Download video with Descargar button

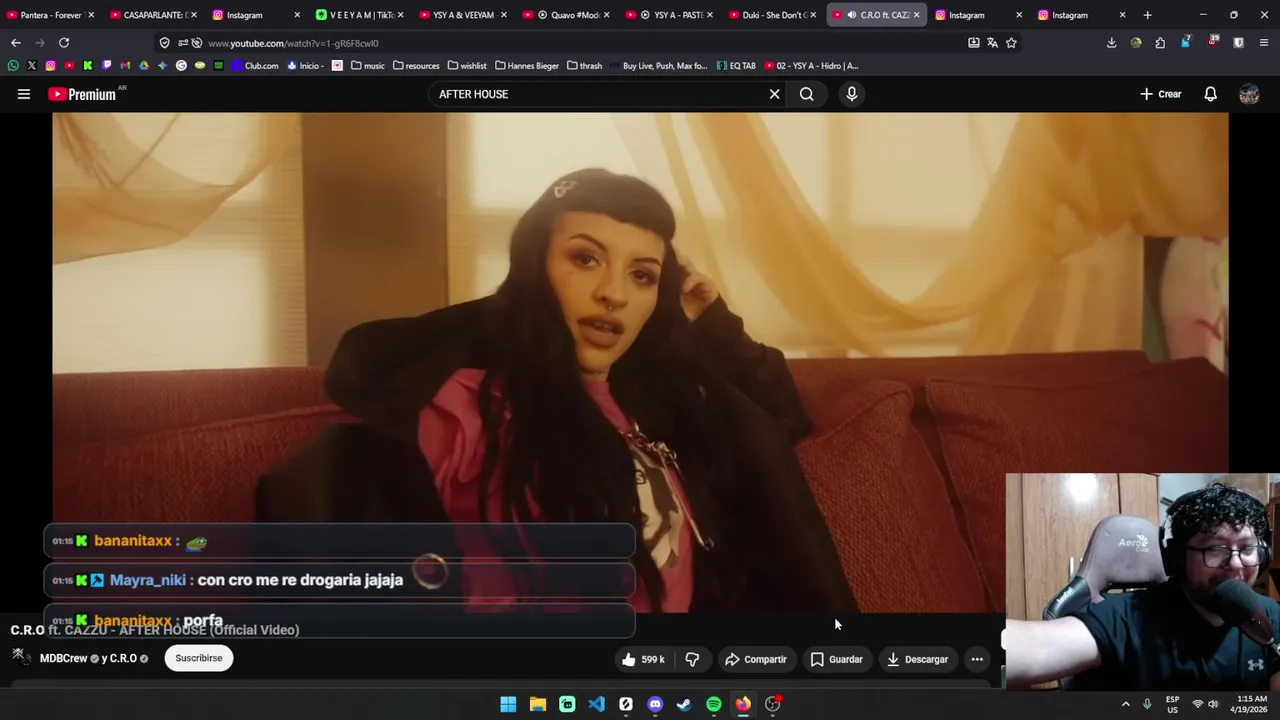pyautogui.click(x=917, y=659)
